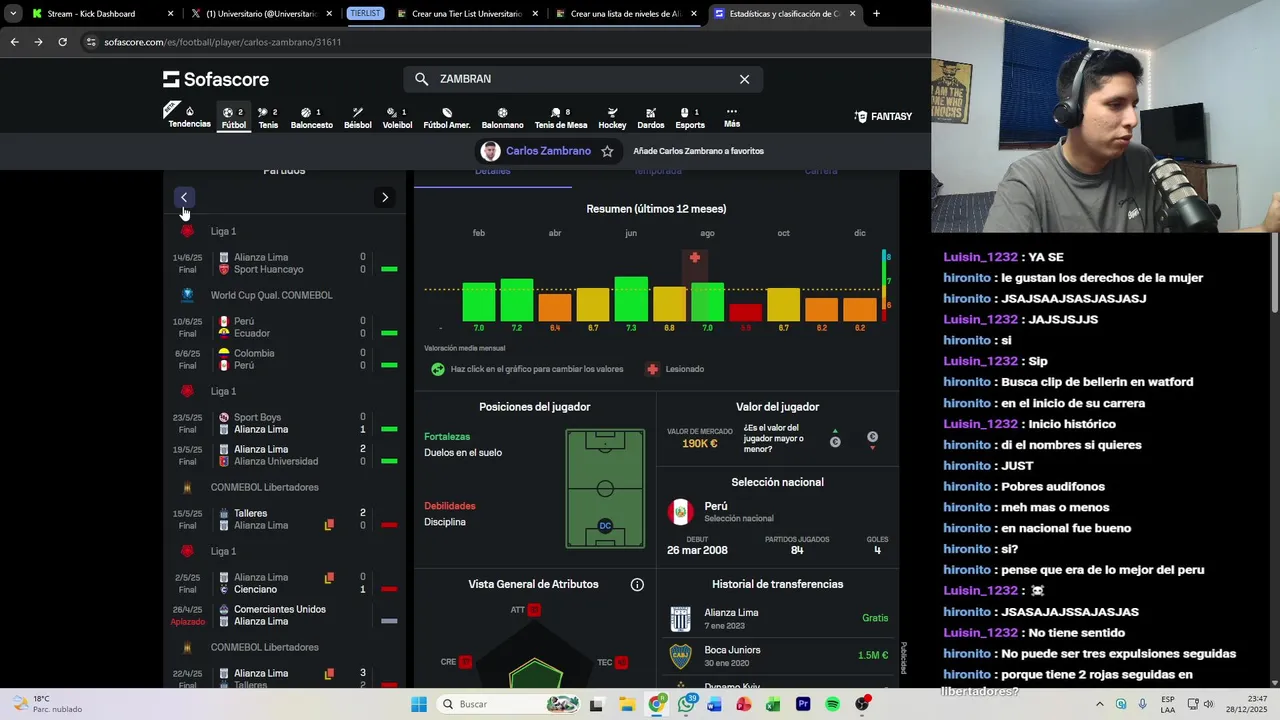Open the Voleibol sport section
This screenshot has height=720, width=1280.
coord(397,117)
